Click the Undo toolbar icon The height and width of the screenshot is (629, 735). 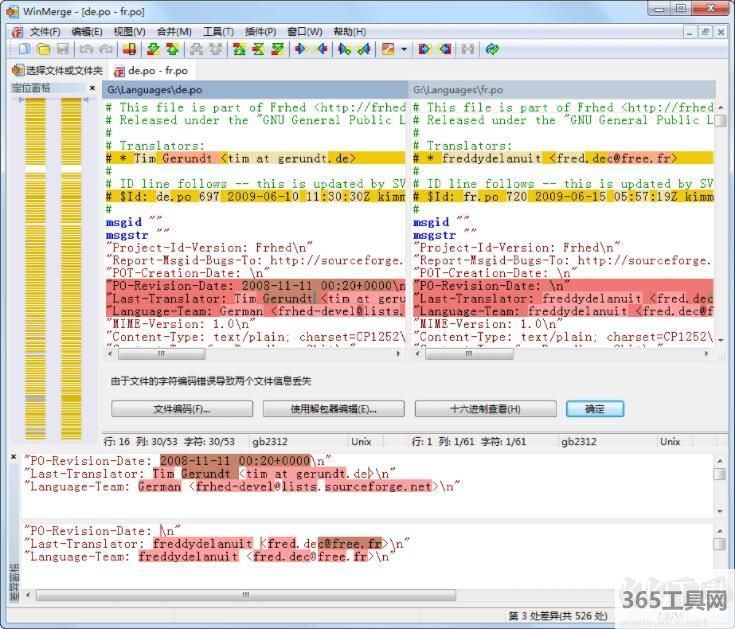point(86,49)
